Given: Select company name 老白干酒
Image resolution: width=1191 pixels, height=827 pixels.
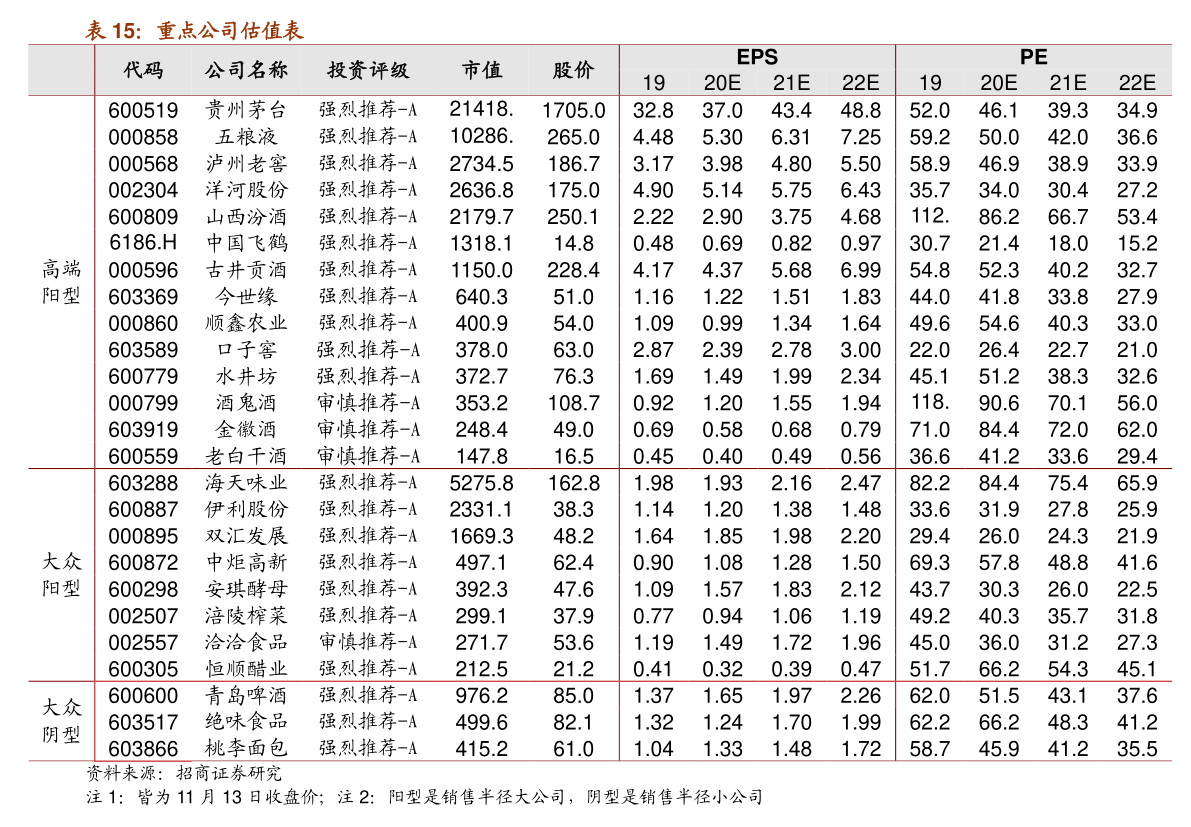Looking at the screenshot, I should pos(246,456).
